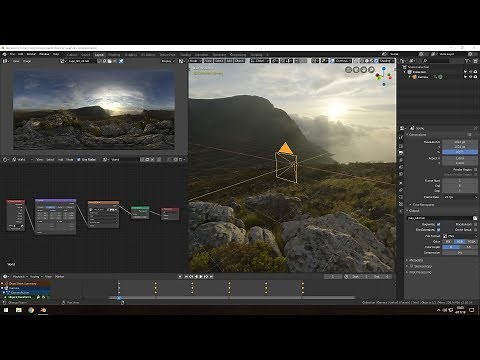Select the Camera row in outliner
480x360 pixels.
423,77
